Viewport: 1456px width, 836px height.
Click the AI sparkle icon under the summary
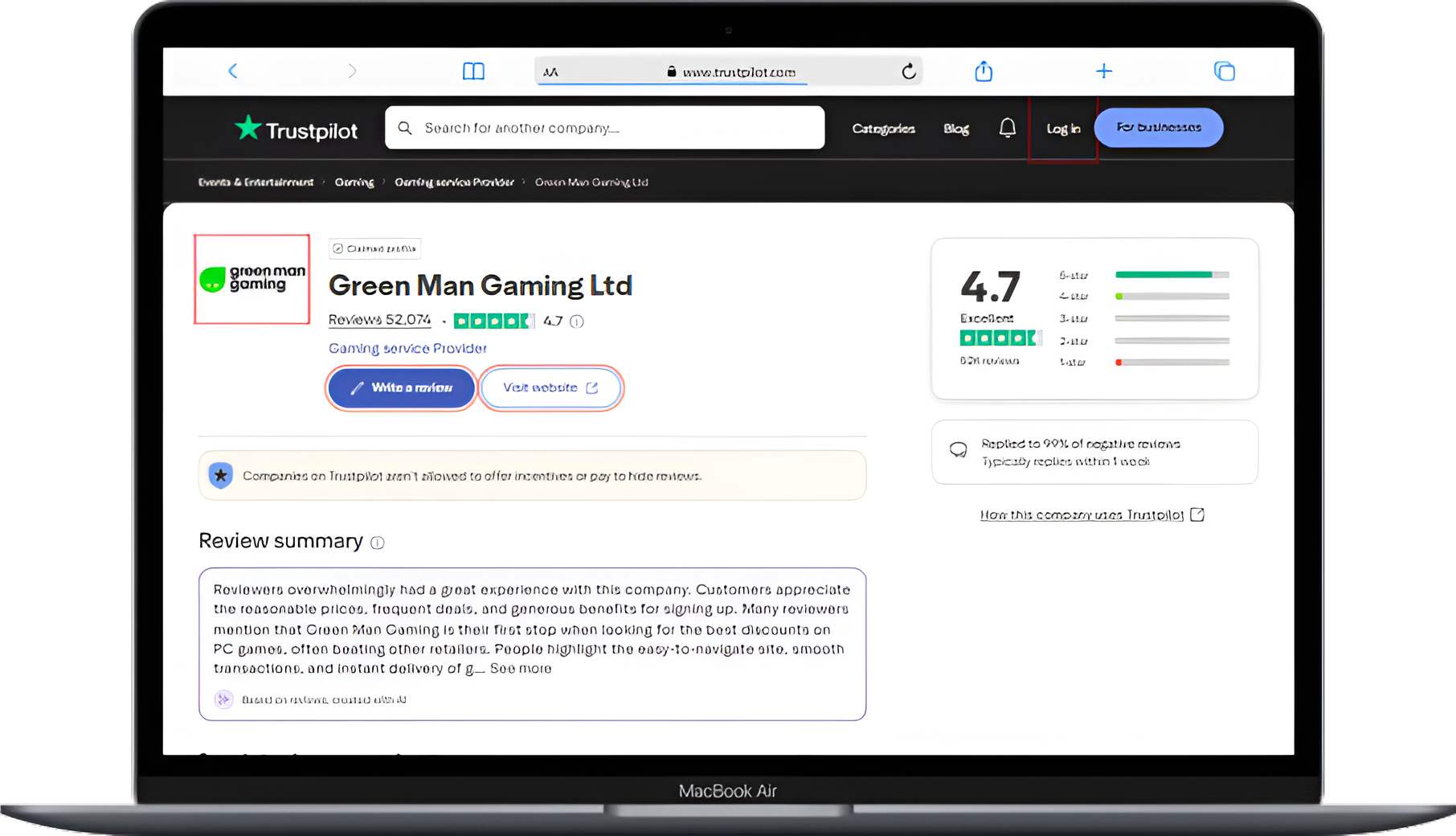coord(223,699)
